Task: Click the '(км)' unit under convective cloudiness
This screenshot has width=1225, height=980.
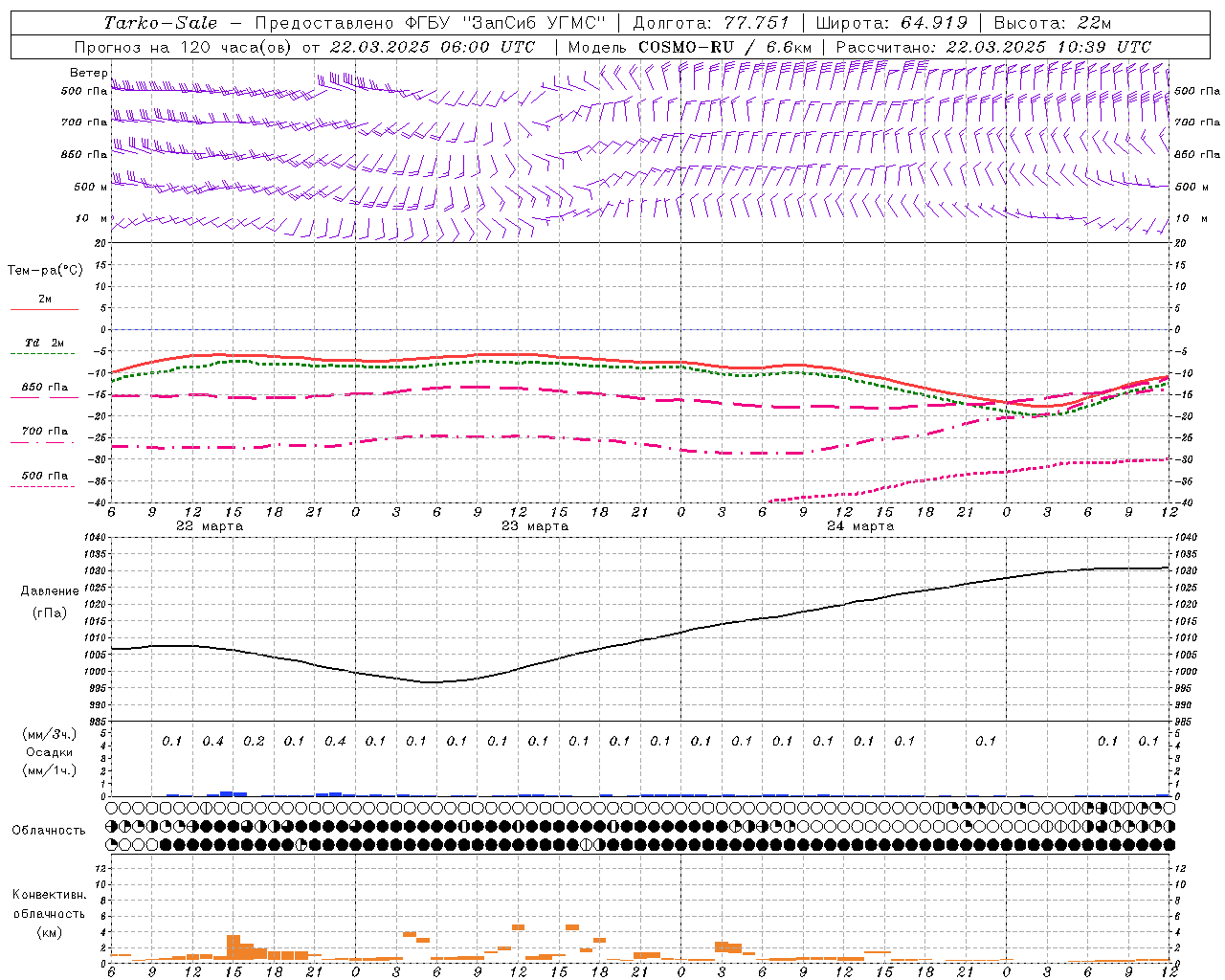Action: coord(49,933)
